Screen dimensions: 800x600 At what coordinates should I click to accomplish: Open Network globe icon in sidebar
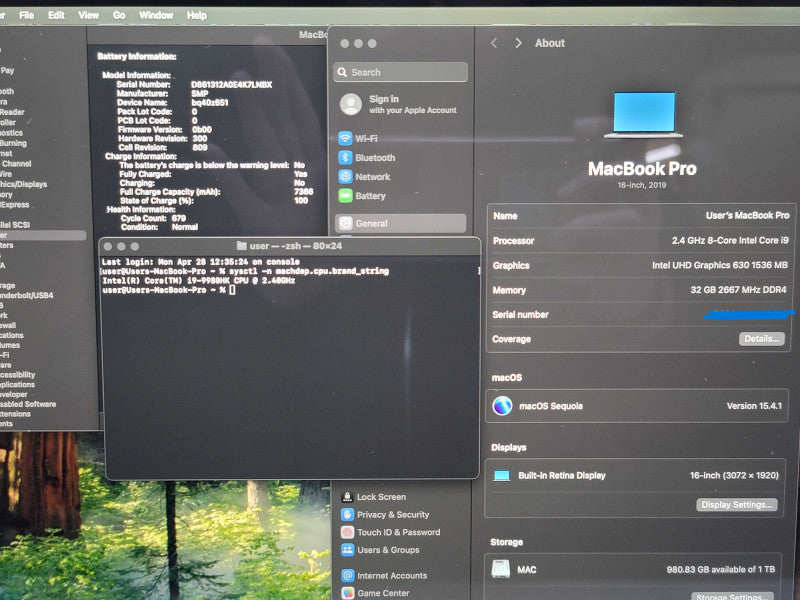click(x=345, y=177)
